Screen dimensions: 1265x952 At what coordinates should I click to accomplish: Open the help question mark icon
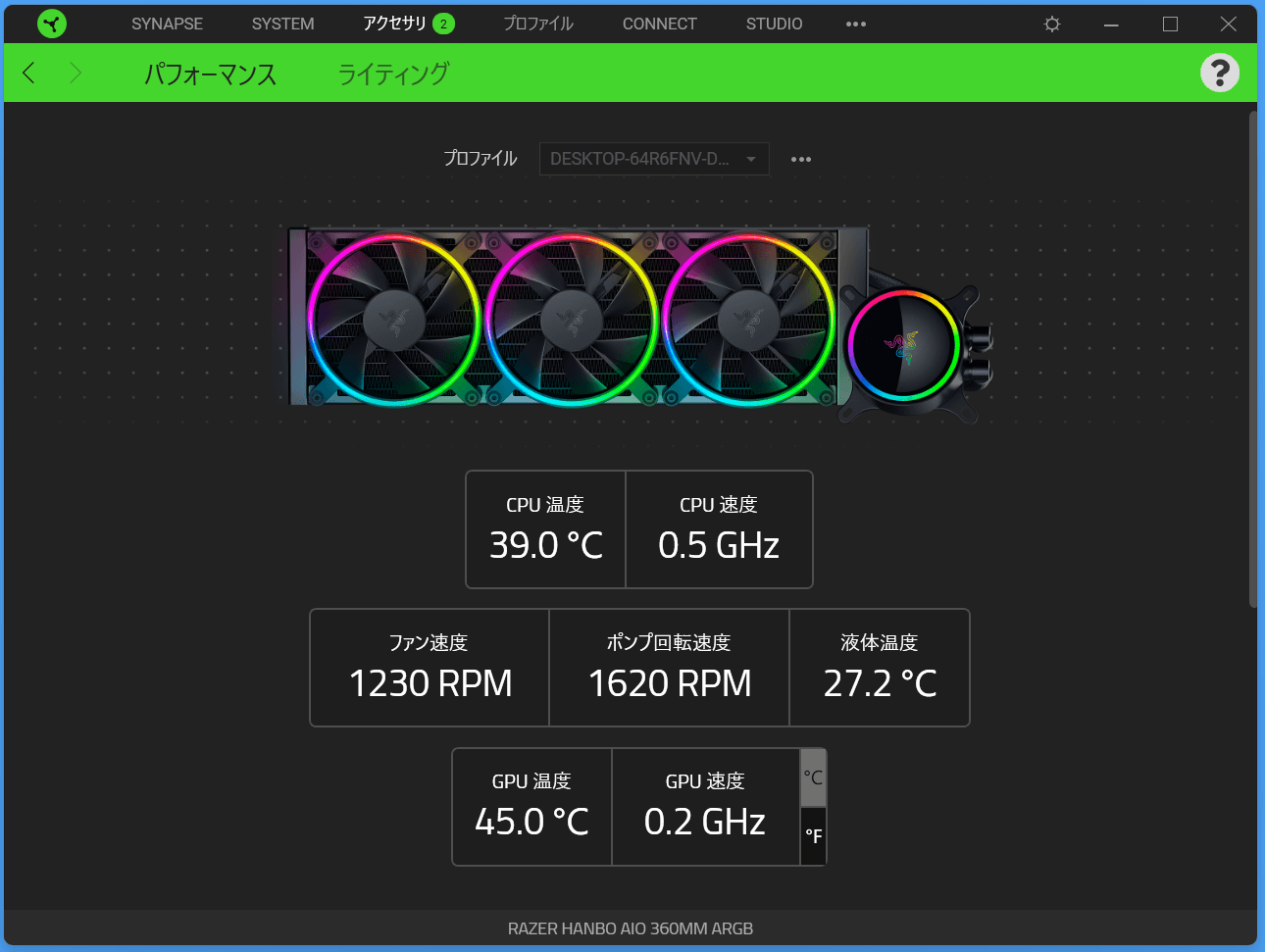click(x=1220, y=73)
